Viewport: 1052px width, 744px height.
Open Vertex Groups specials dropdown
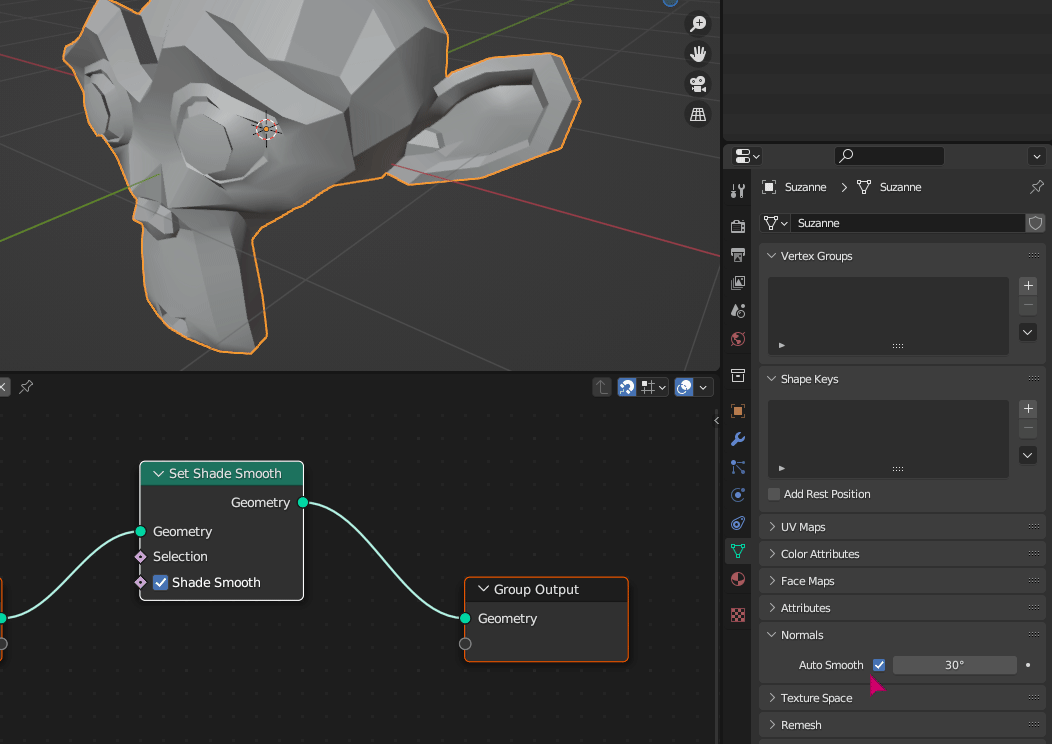1028,332
